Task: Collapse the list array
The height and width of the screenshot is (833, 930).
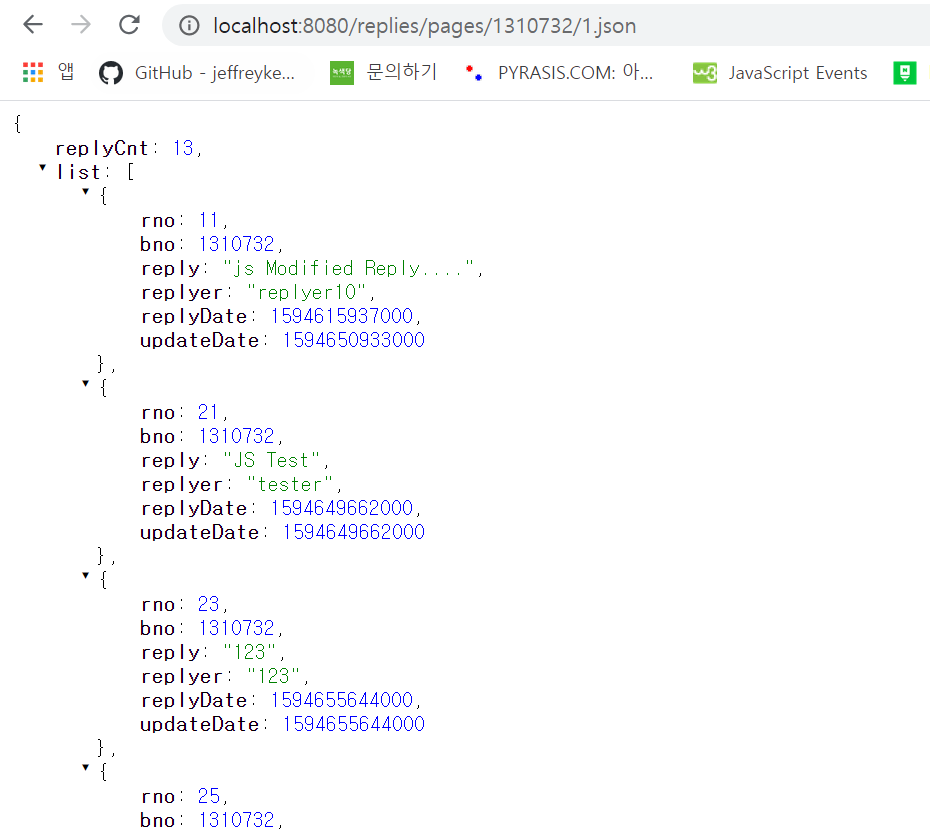Action: (x=42, y=168)
